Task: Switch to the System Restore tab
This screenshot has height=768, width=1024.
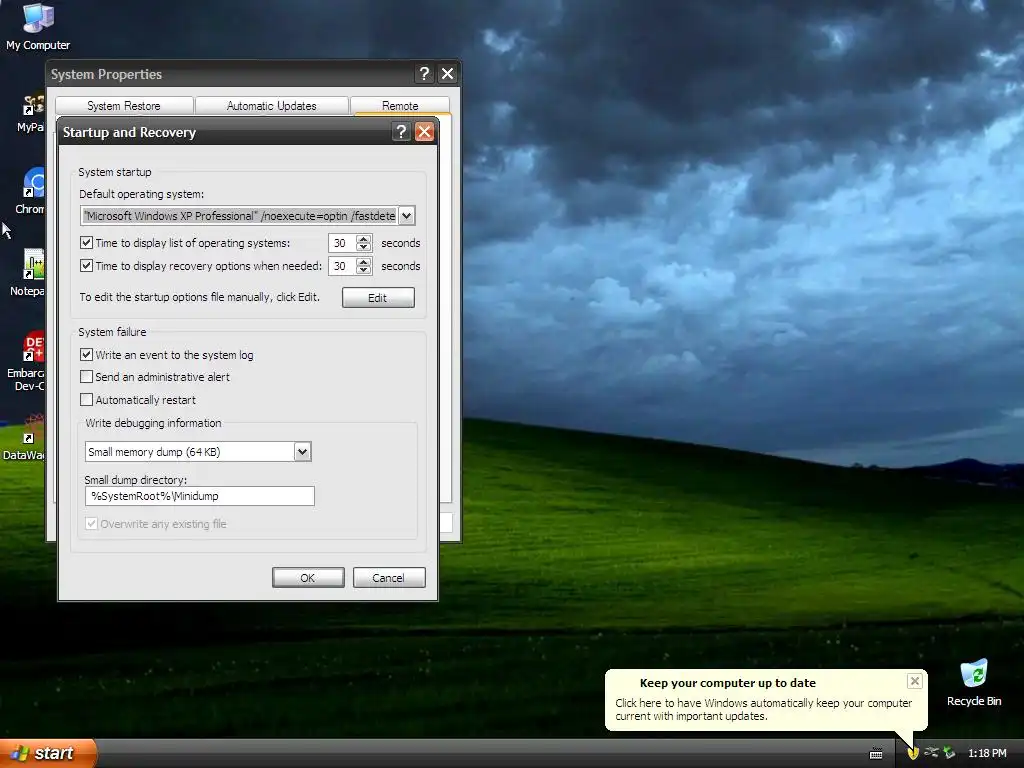Action: [x=124, y=106]
